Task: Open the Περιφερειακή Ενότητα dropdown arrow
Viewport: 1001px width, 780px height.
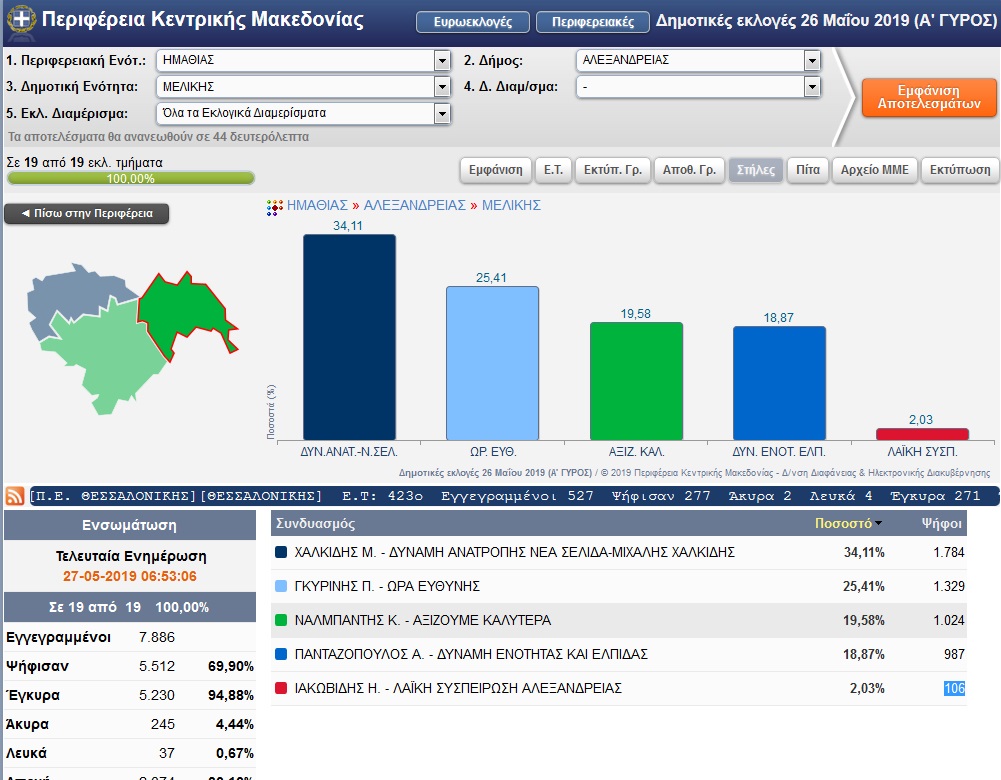Action: click(x=442, y=61)
